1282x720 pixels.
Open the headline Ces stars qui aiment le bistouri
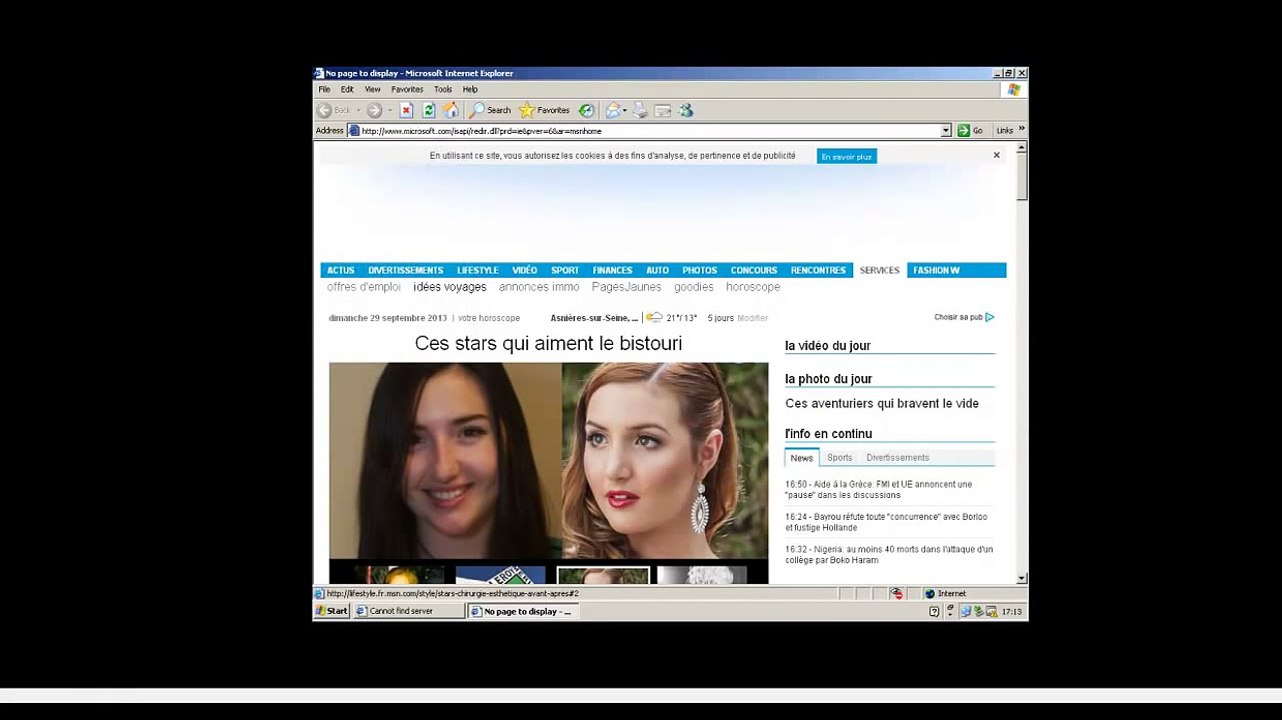pos(549,344)
